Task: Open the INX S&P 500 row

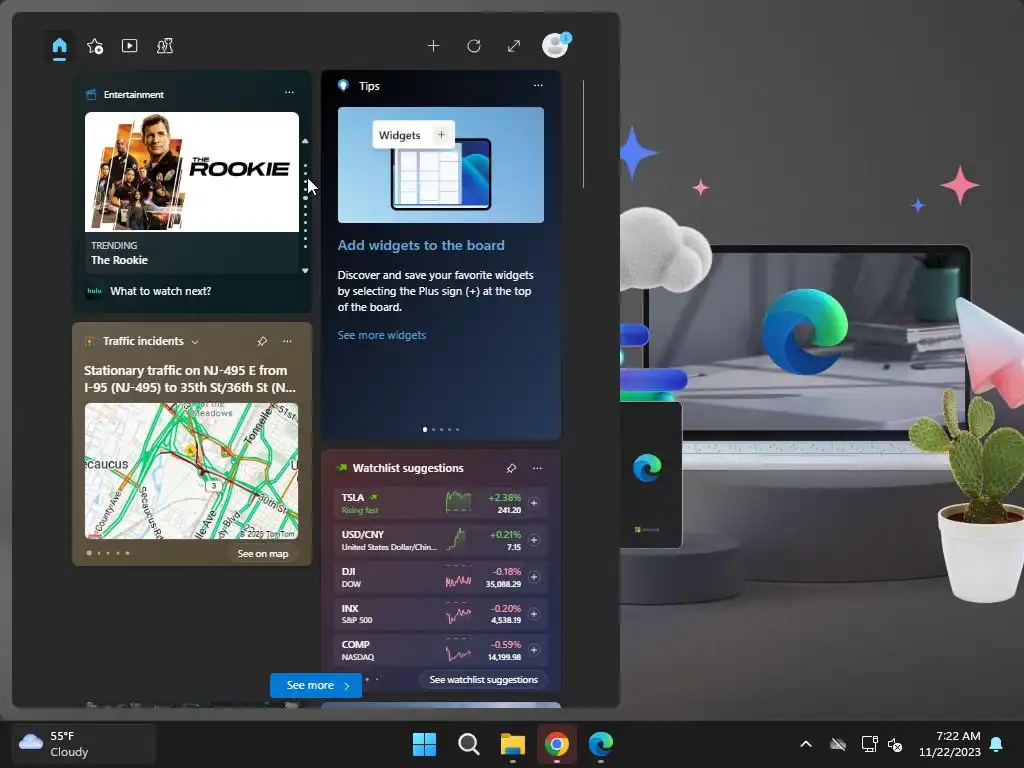Action: point(441,614)
